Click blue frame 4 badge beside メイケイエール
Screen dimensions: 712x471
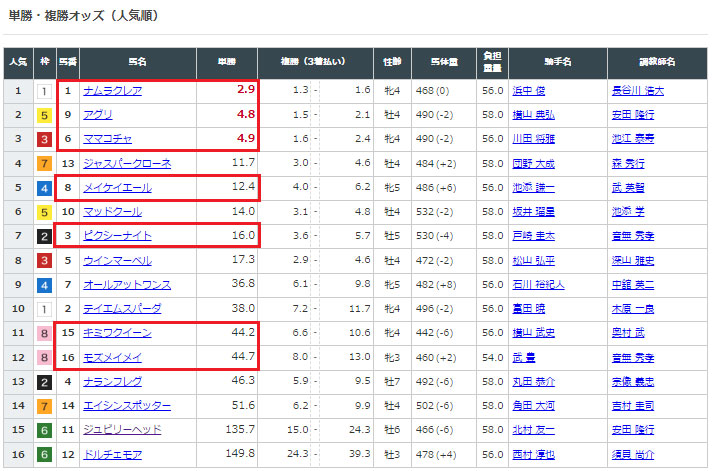click(43, 188)
